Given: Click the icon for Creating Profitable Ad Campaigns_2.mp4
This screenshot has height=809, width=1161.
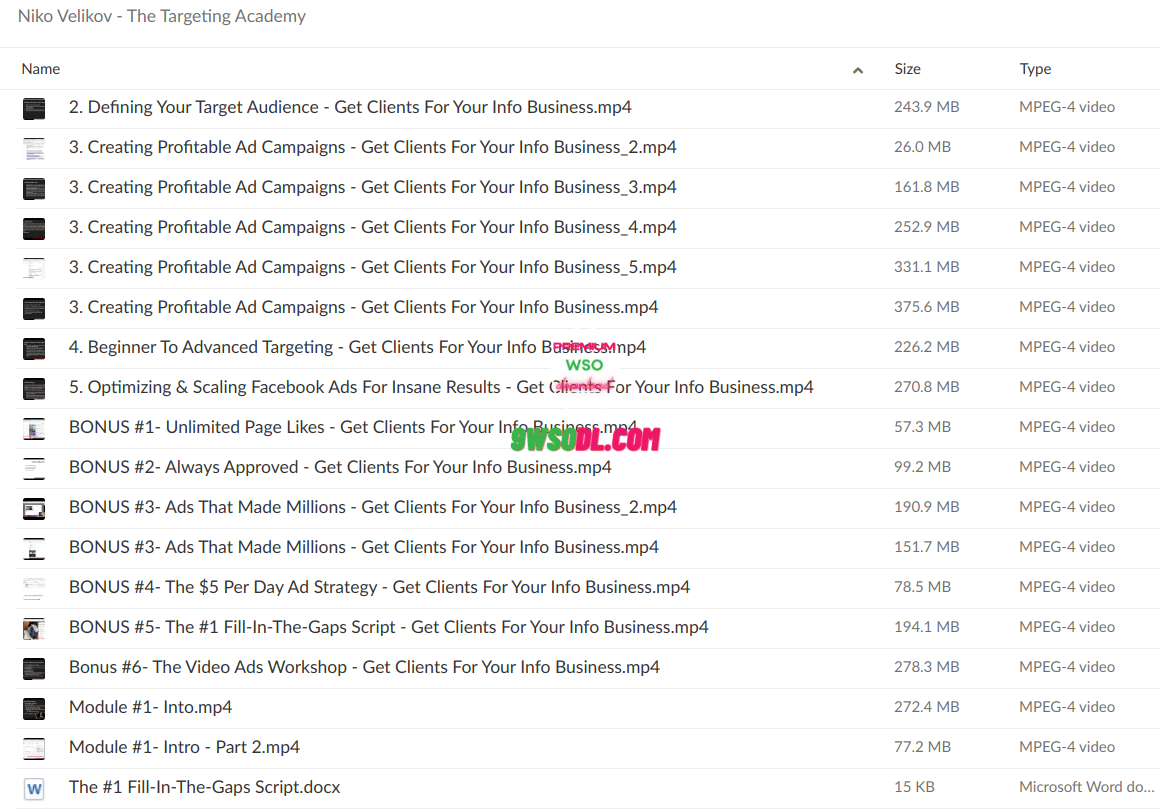Looking at the screenshot, I should [34, 148].
